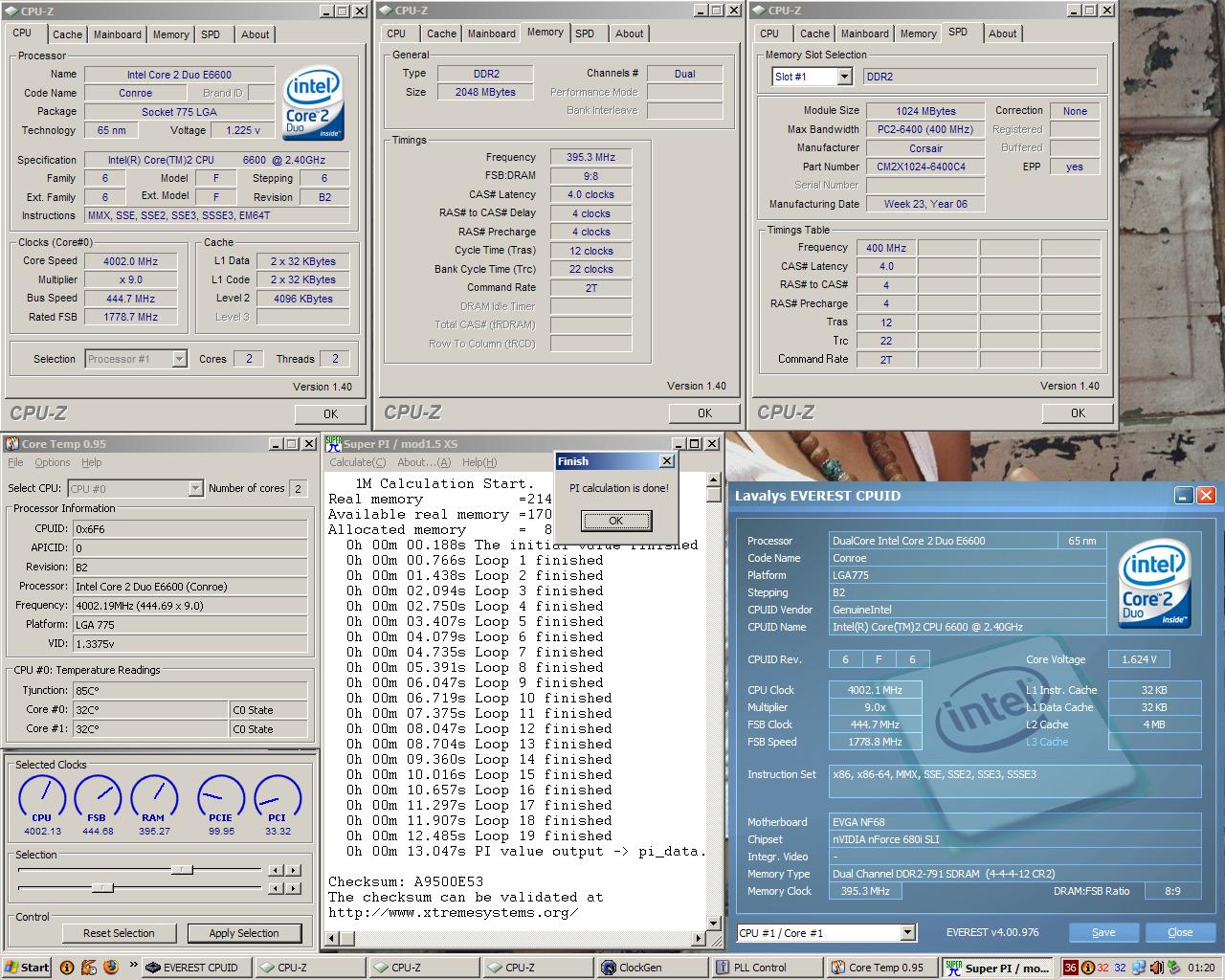The height and width of the screenshot is (980, 1225).
Task: Click the EVGA NF68 motherboard value in EVEREST
Action: [x=1014, y=822]
